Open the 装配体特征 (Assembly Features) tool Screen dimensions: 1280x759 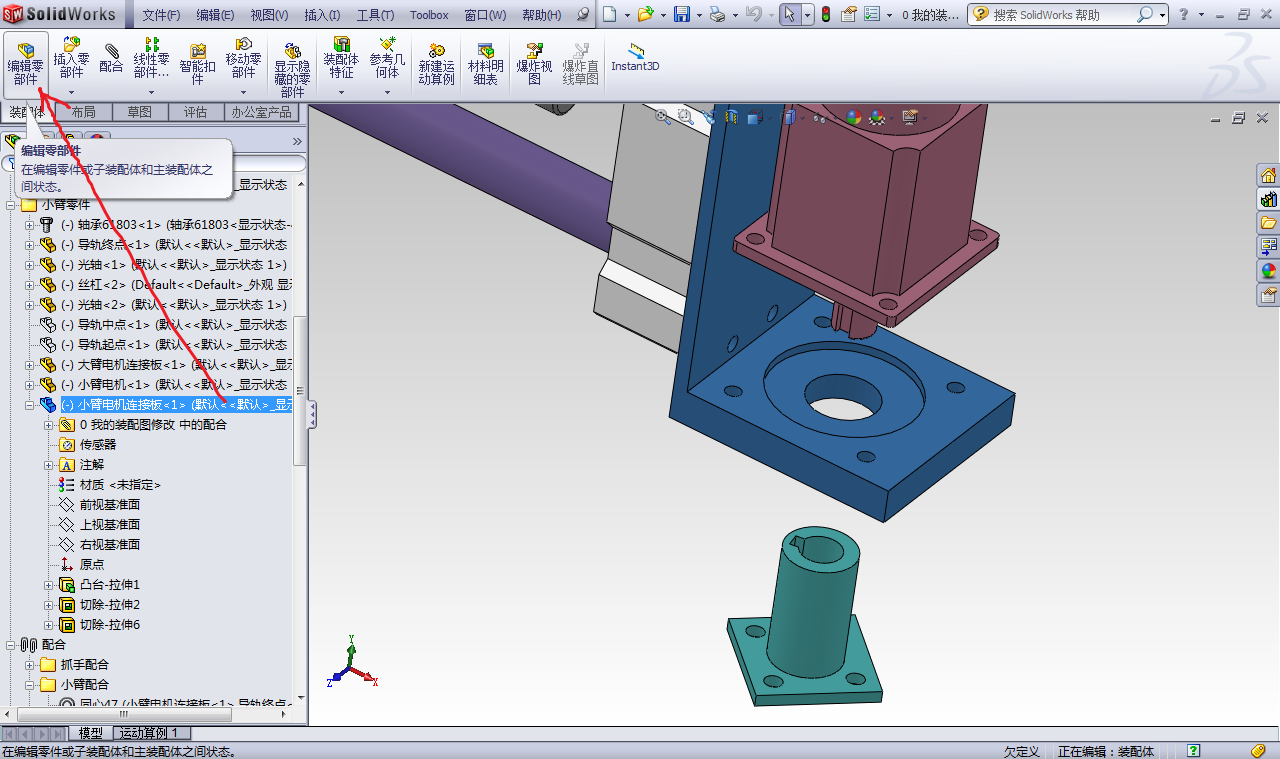[341, 58]
